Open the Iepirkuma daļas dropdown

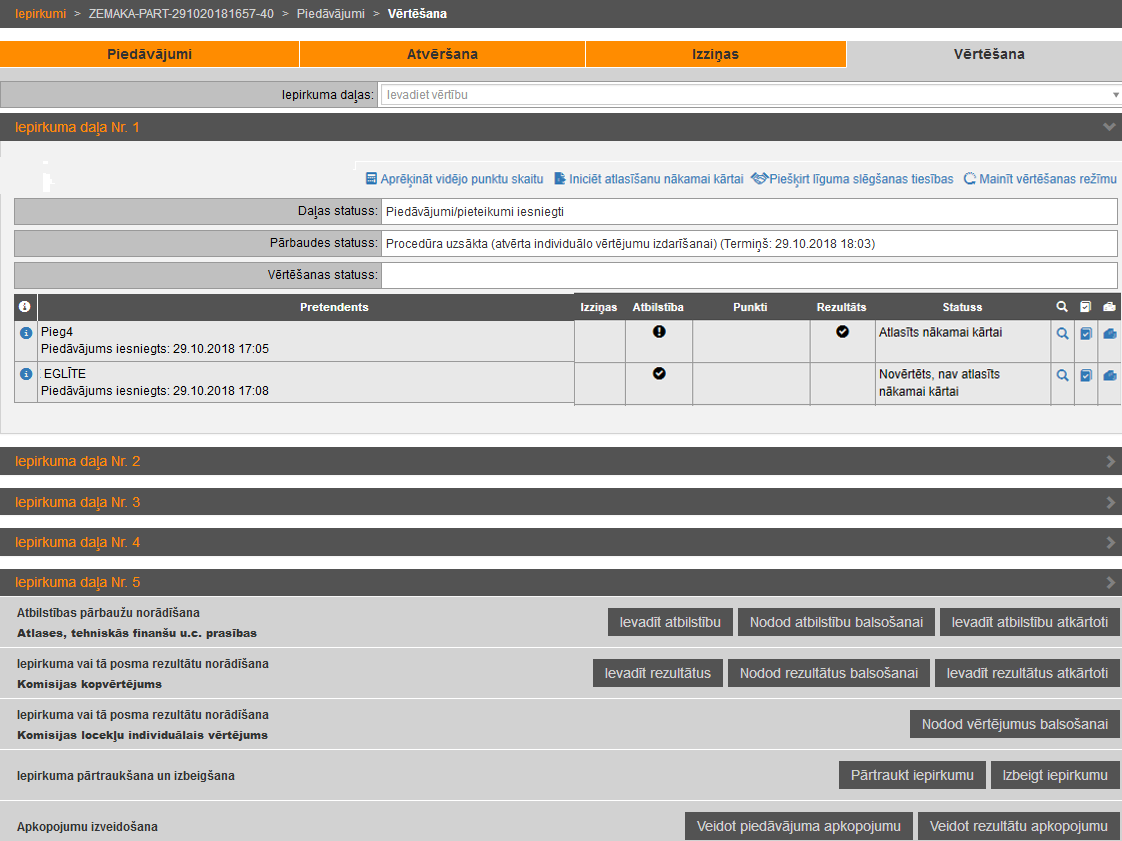pos(750,95)
